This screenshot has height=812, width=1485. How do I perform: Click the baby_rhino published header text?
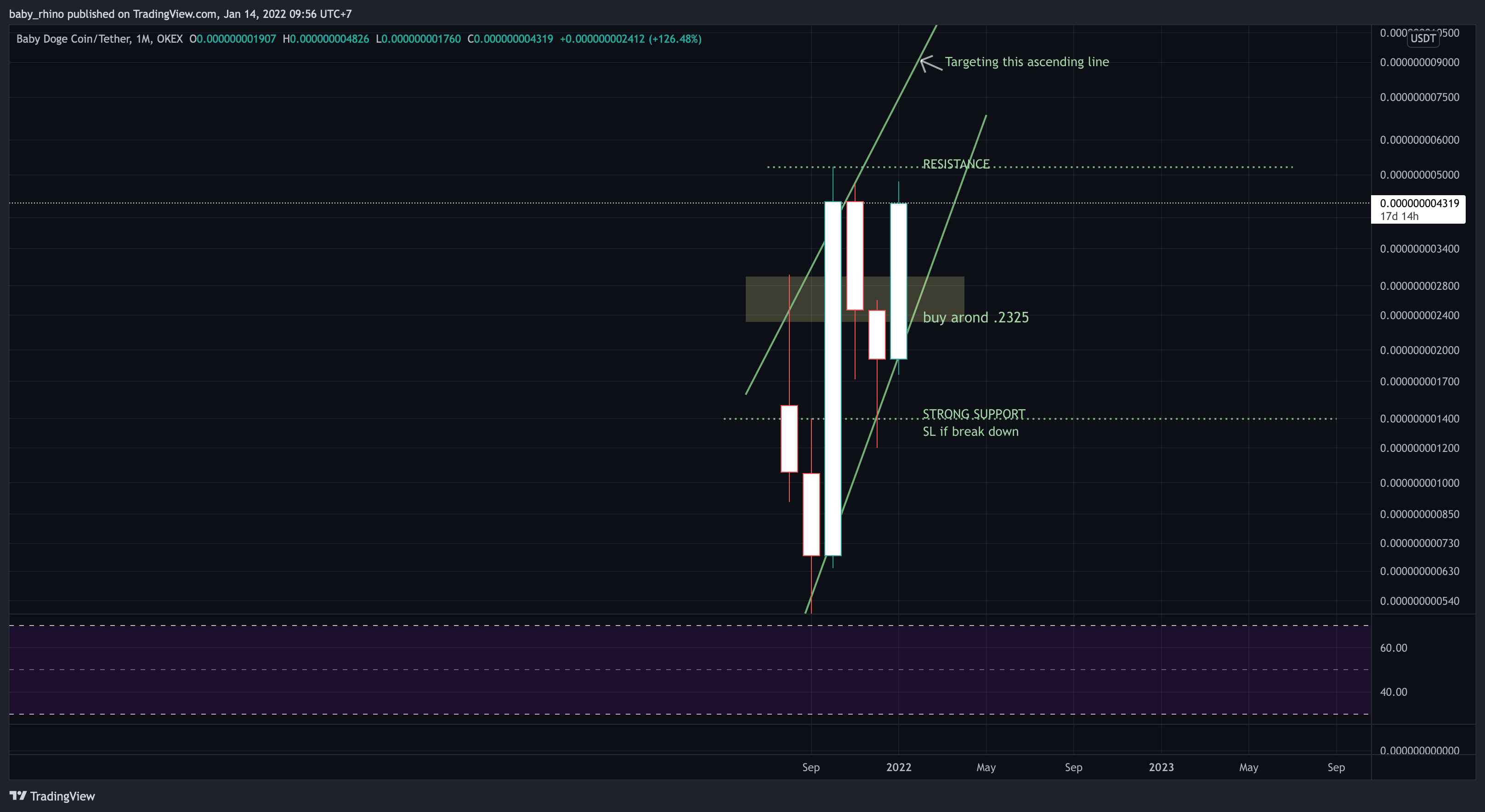[x=180, y=14]
